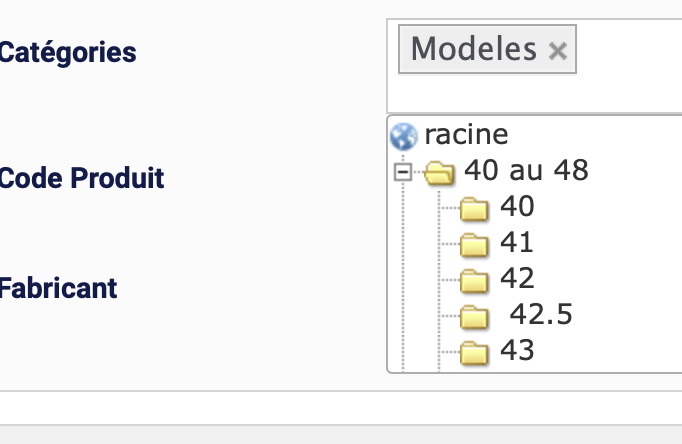Click the Fabricant field label
Viewport: 682px width, 444px height.
58,289
